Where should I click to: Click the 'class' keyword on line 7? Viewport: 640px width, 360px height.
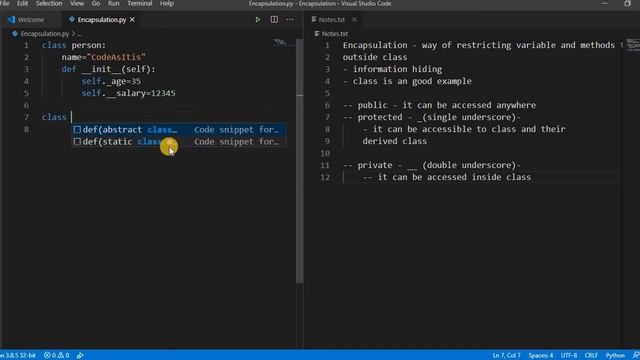(x=54, y=117)
